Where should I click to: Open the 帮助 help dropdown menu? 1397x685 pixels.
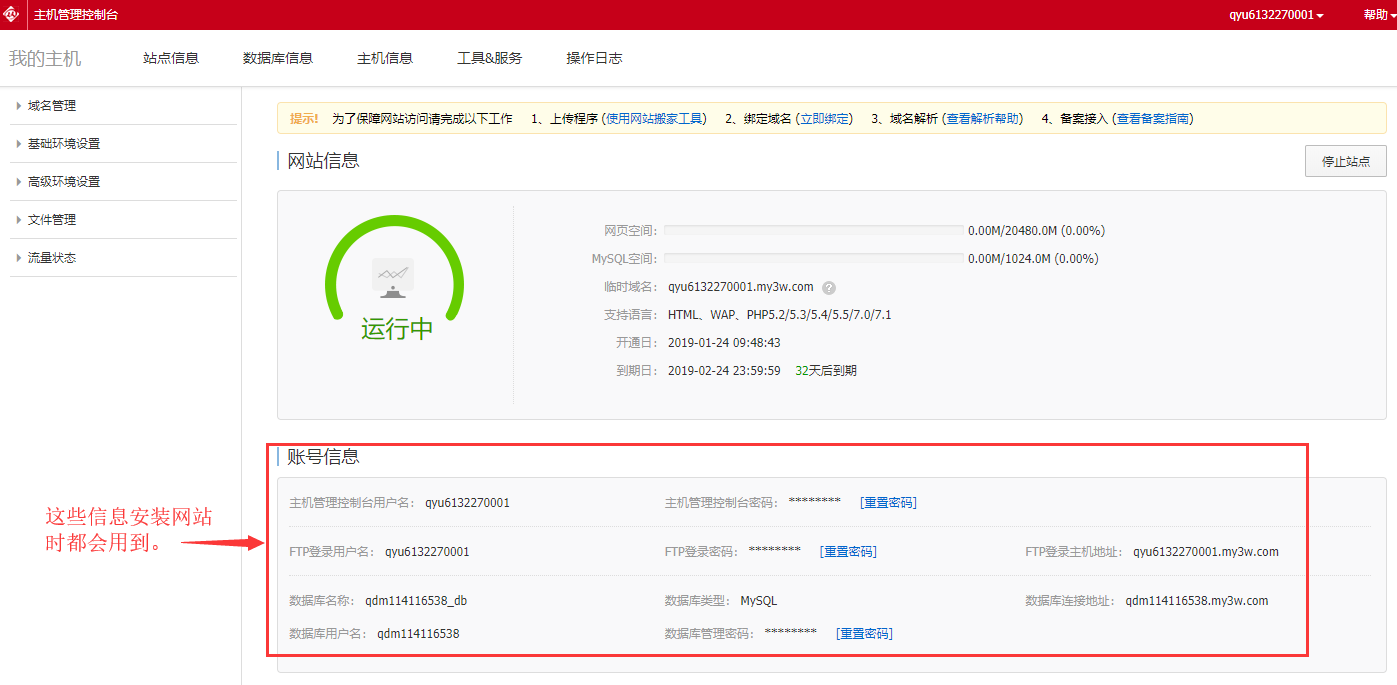pyautogui.click(x=1378, y=15)
